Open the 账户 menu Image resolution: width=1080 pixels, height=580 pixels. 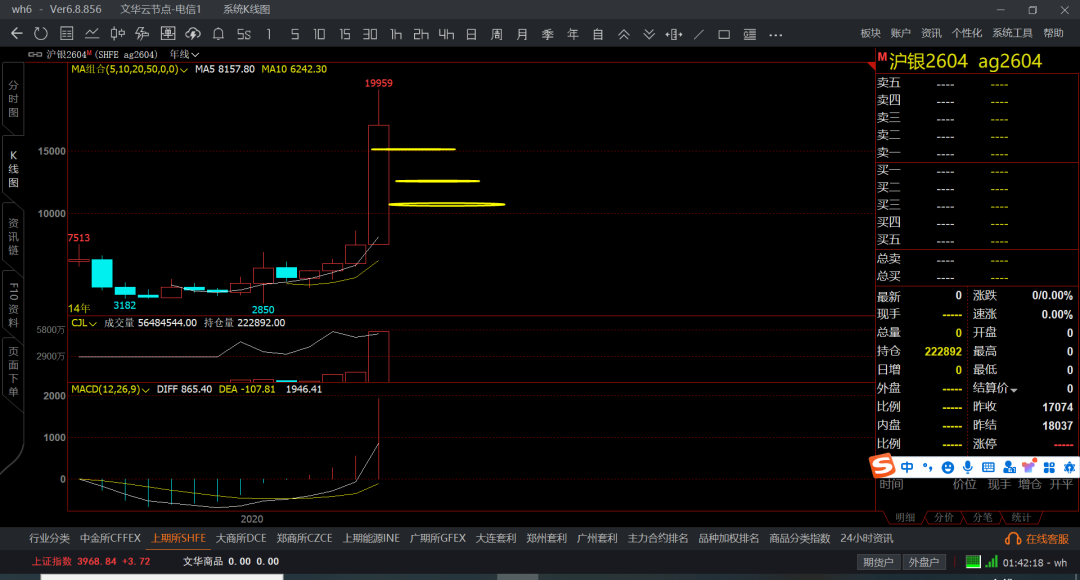[900, 33]
